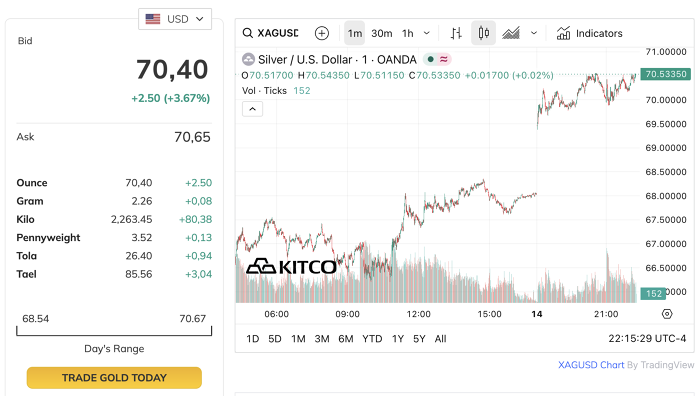Open the Indicators menu

(x=589, y=33)
